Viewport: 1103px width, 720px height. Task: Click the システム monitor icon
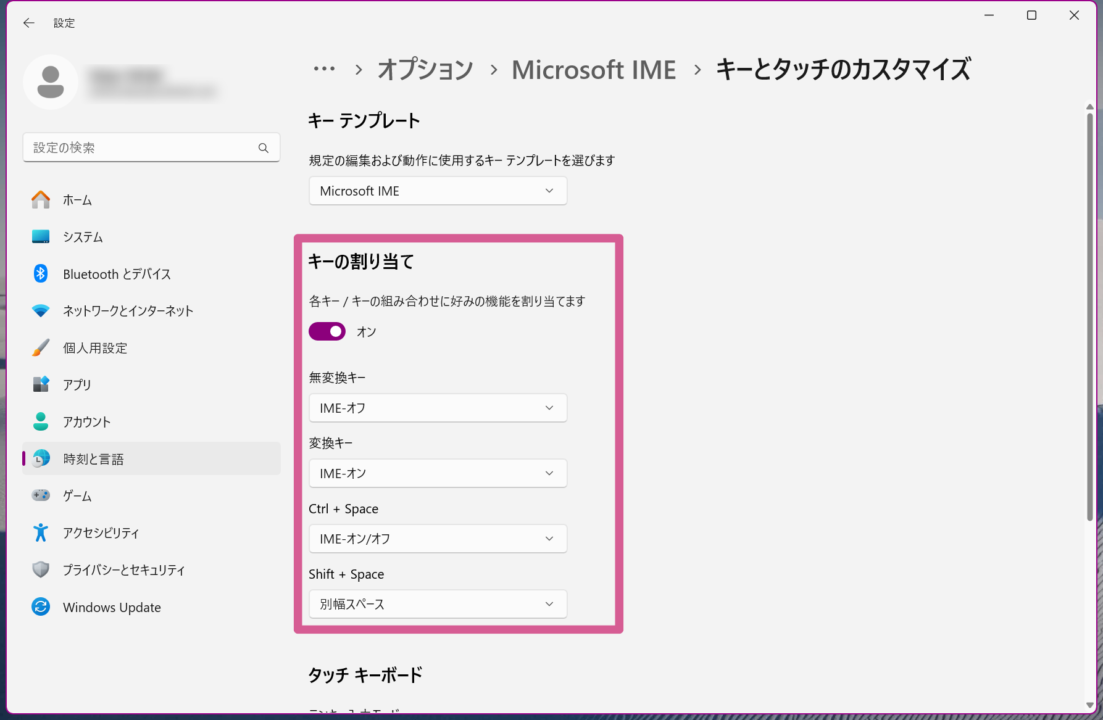41,237
